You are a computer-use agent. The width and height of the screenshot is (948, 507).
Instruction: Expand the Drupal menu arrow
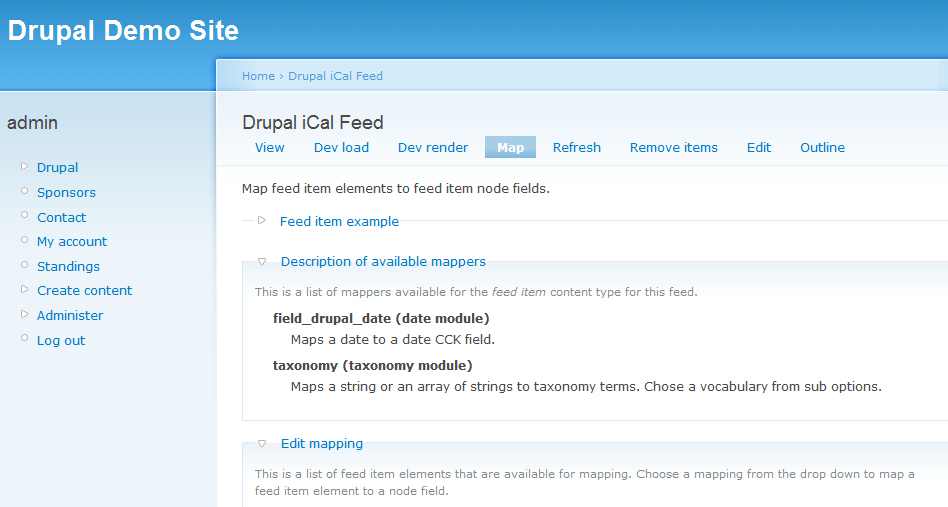pyautogui.click(x=25, y=166)
